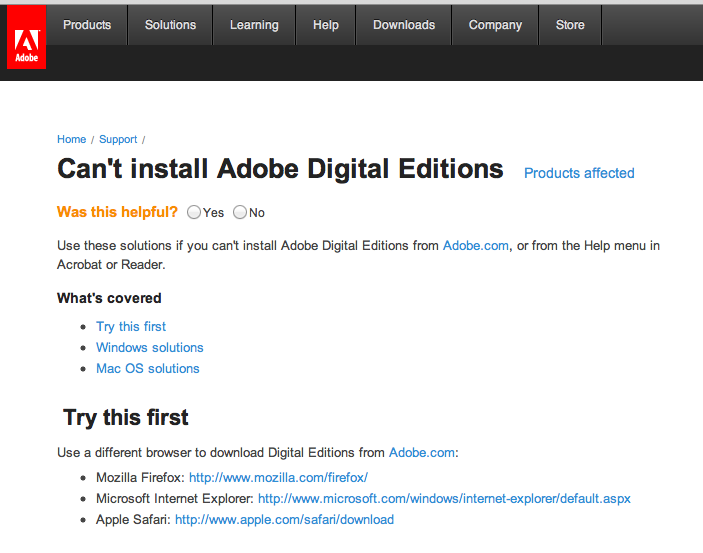703x553 pixels.
Task: Click the Try this first heading
Action: pyautogui.click(x=126, y=418)
